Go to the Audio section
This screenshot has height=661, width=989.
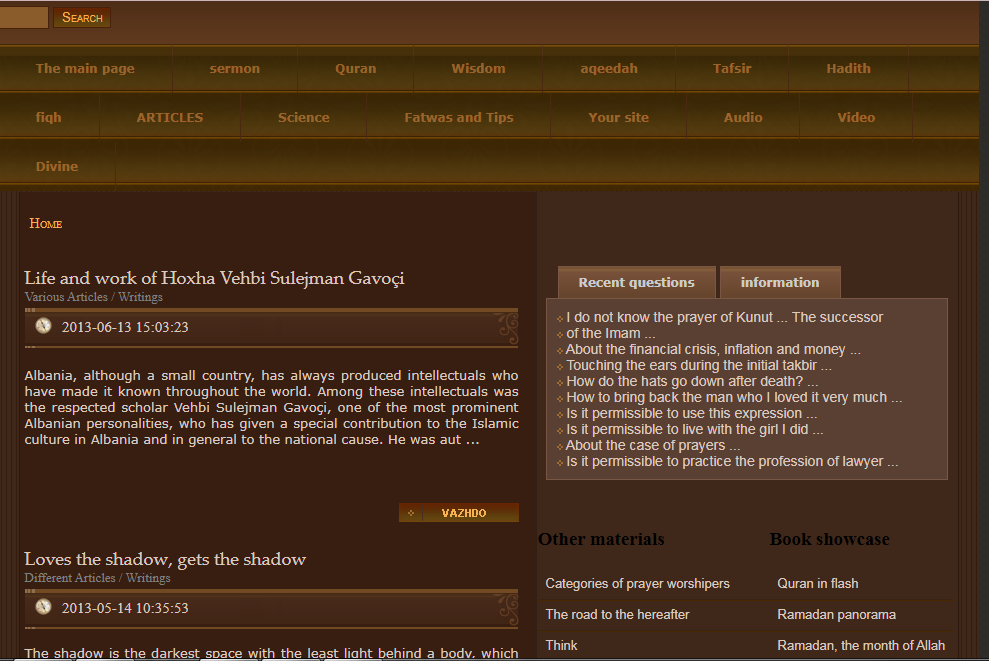(x=743, y=117)
